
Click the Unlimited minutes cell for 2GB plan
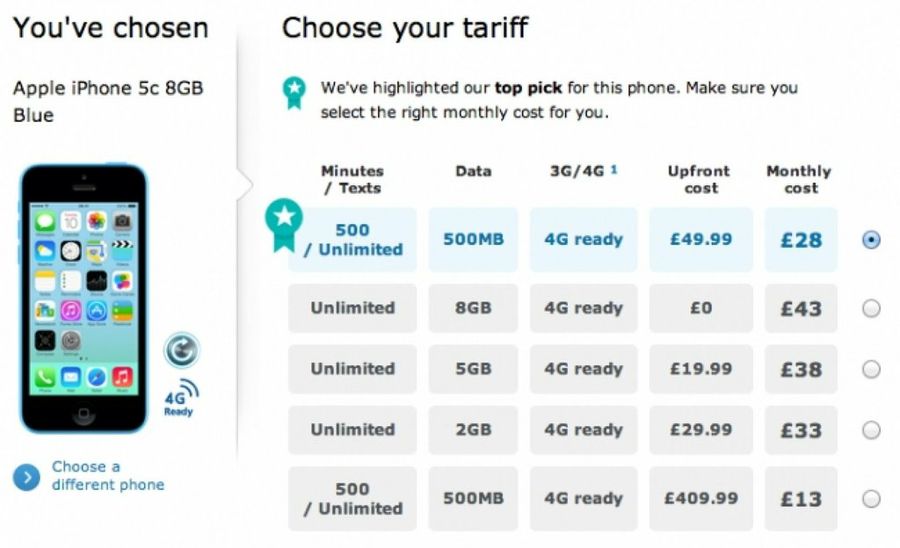coord(352,430)
